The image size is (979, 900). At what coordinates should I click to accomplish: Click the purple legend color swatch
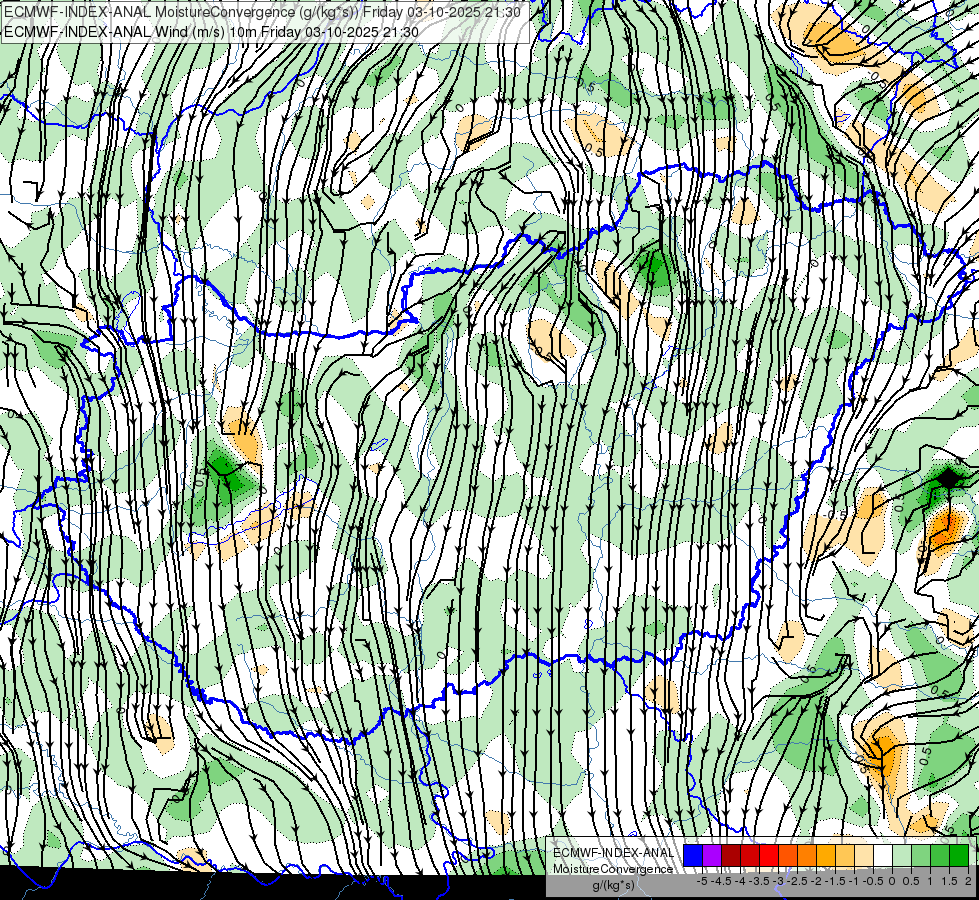tap(712, 856)
